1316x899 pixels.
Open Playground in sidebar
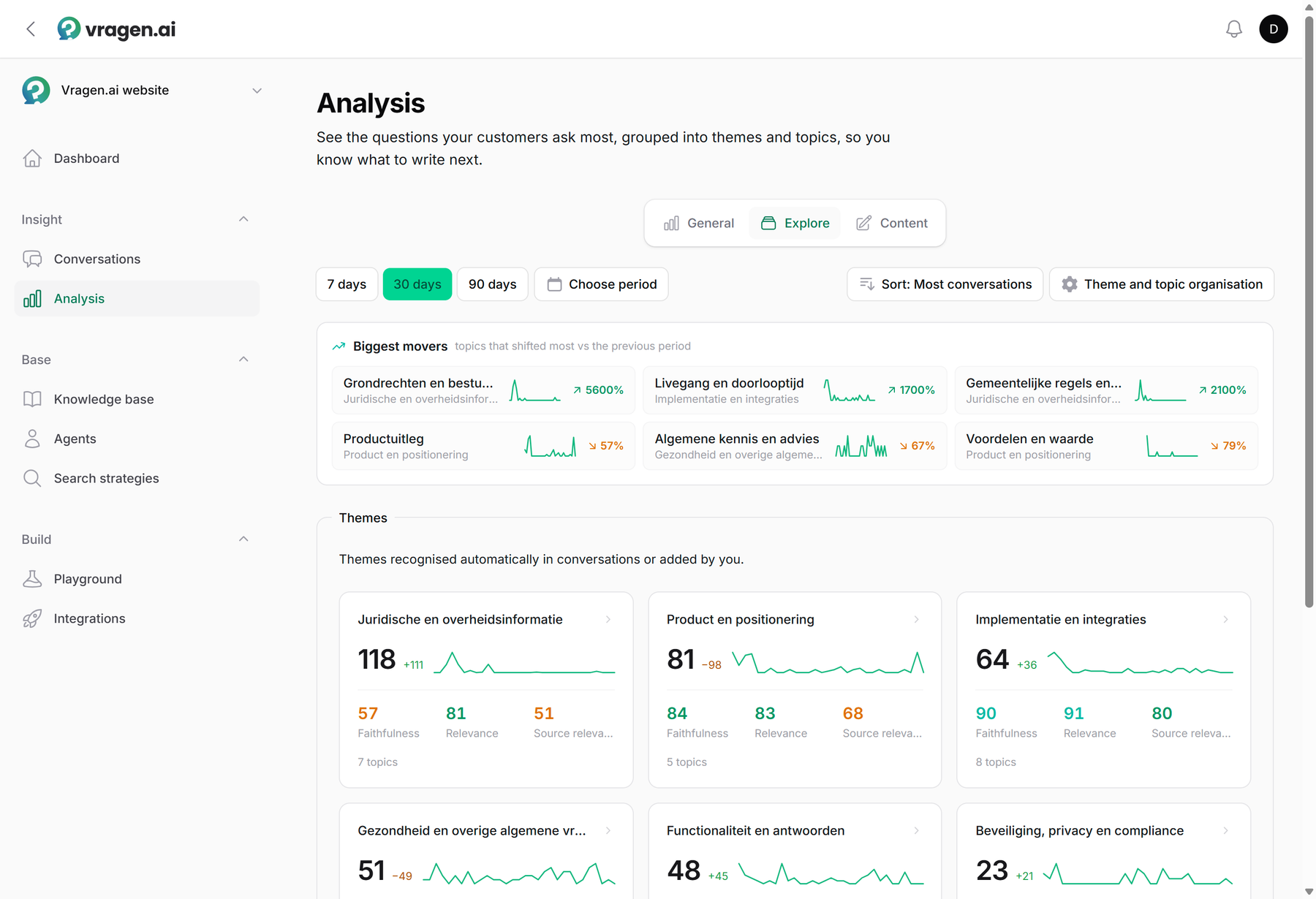coord(137,580)
